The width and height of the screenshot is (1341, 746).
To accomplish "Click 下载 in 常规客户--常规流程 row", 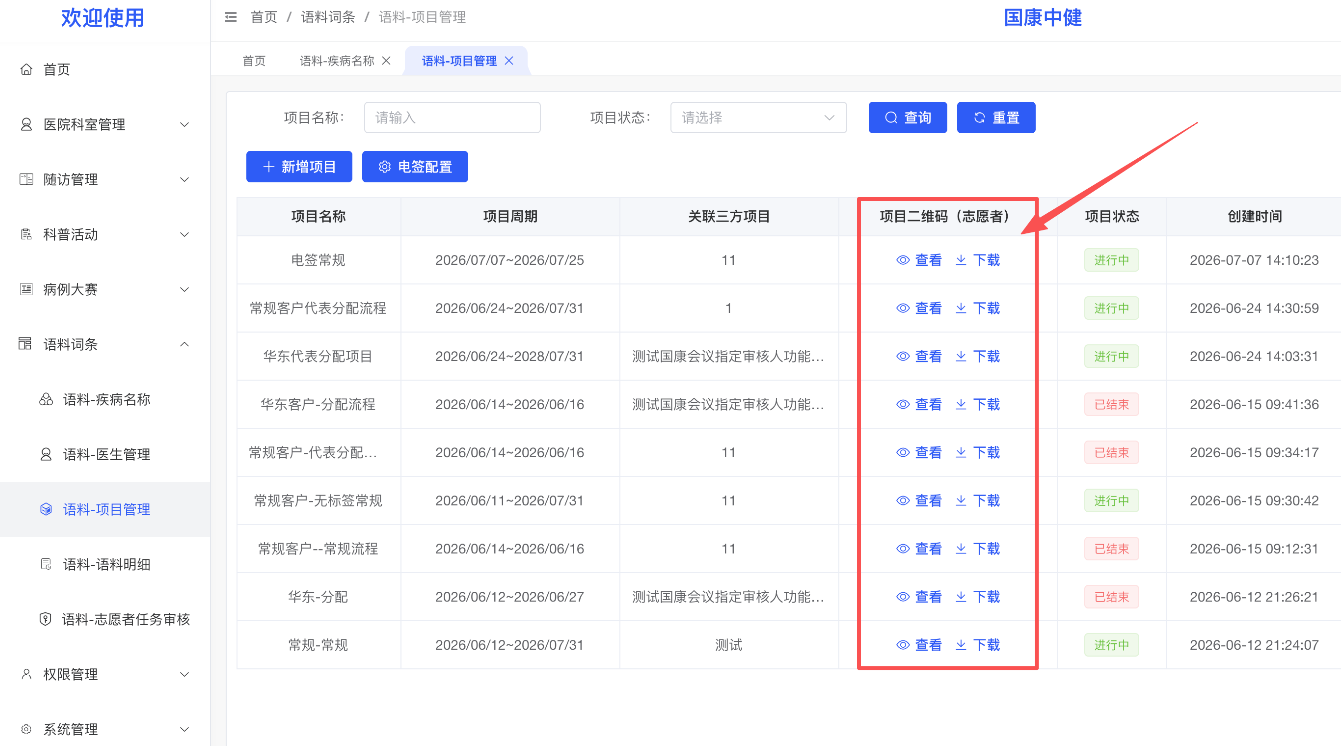I will pyautogui.click(x=986, y=549).
